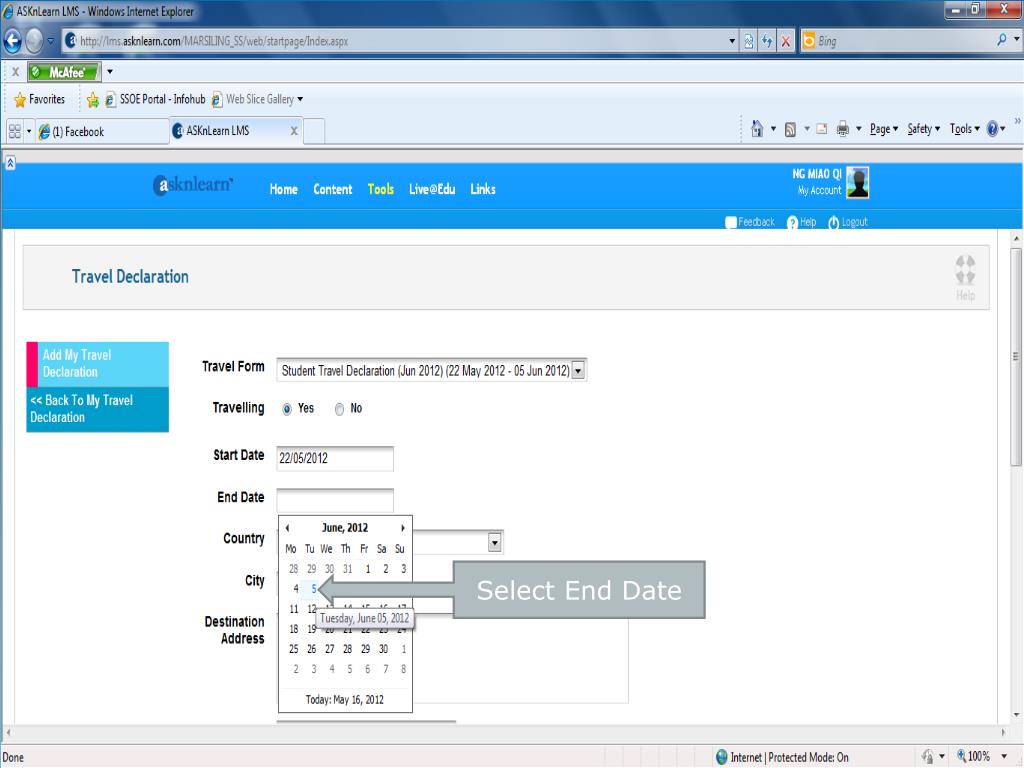Click the browser address bar URL
The width and height of the screenshot is (1024, 768).
click(x=214, y=41)
